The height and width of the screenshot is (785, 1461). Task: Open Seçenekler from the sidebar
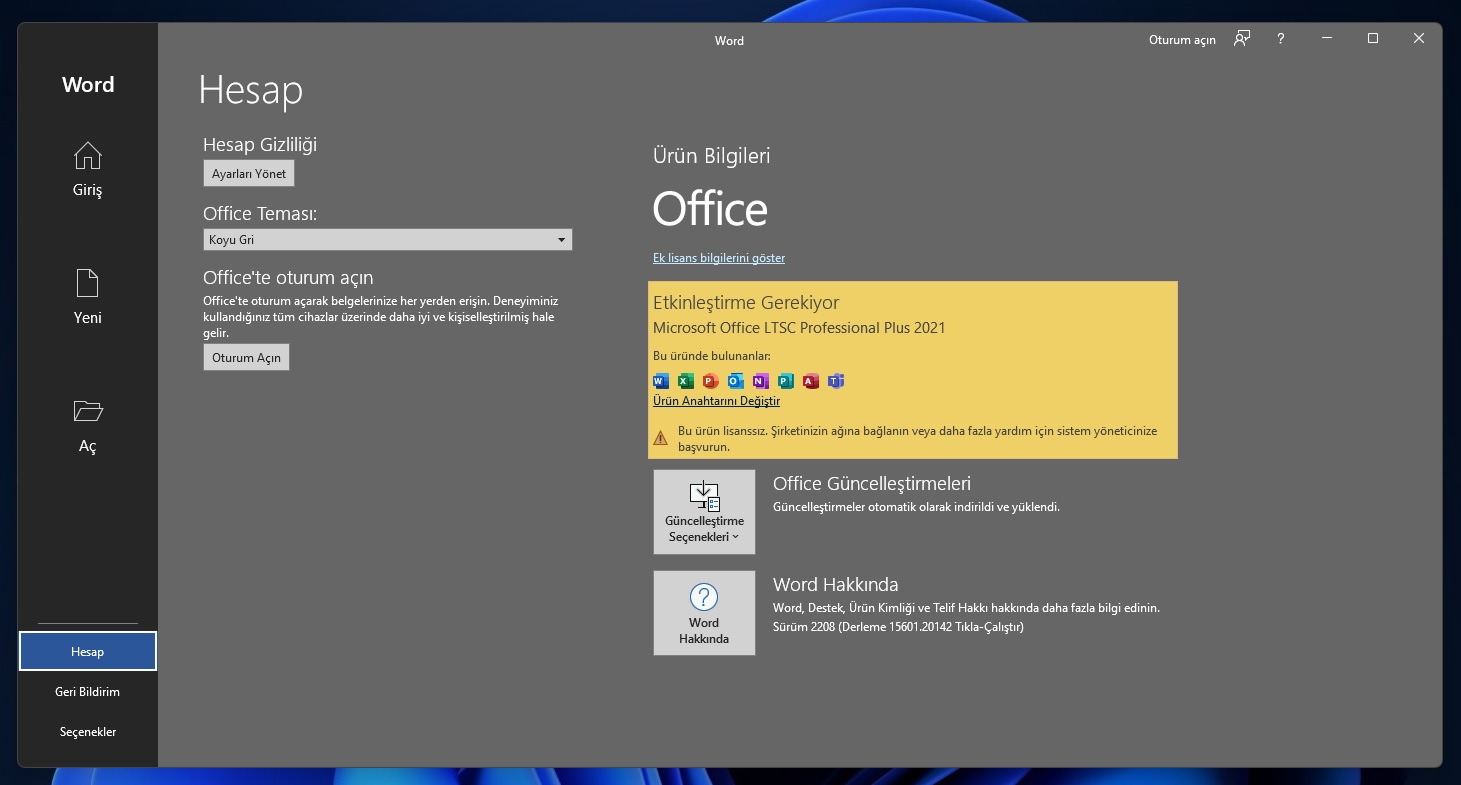[88, 731]
